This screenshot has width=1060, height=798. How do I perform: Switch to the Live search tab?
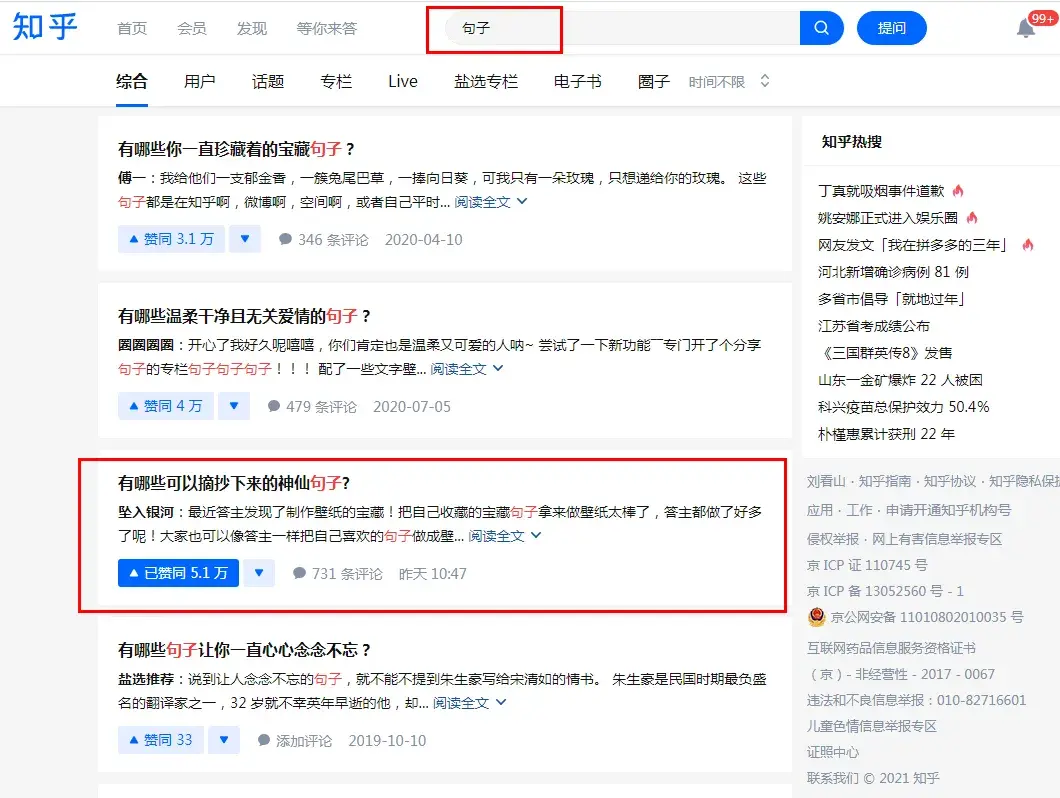403,82
